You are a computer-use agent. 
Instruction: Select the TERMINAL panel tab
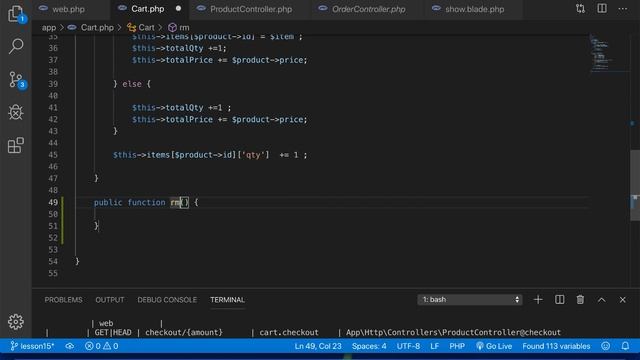227,300
